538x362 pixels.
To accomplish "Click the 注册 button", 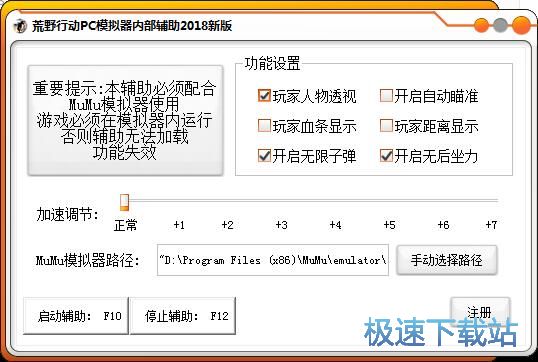I will (x=480, y=313).
